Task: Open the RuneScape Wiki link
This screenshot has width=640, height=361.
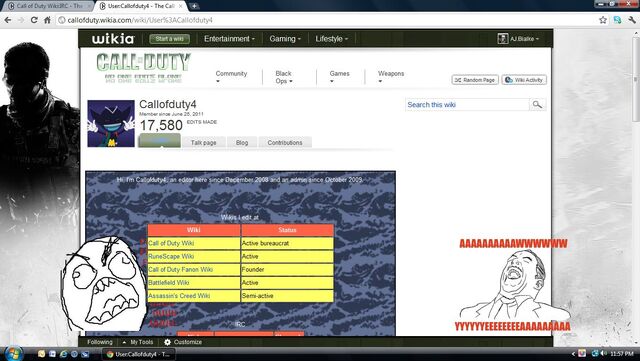Action: 171,256
